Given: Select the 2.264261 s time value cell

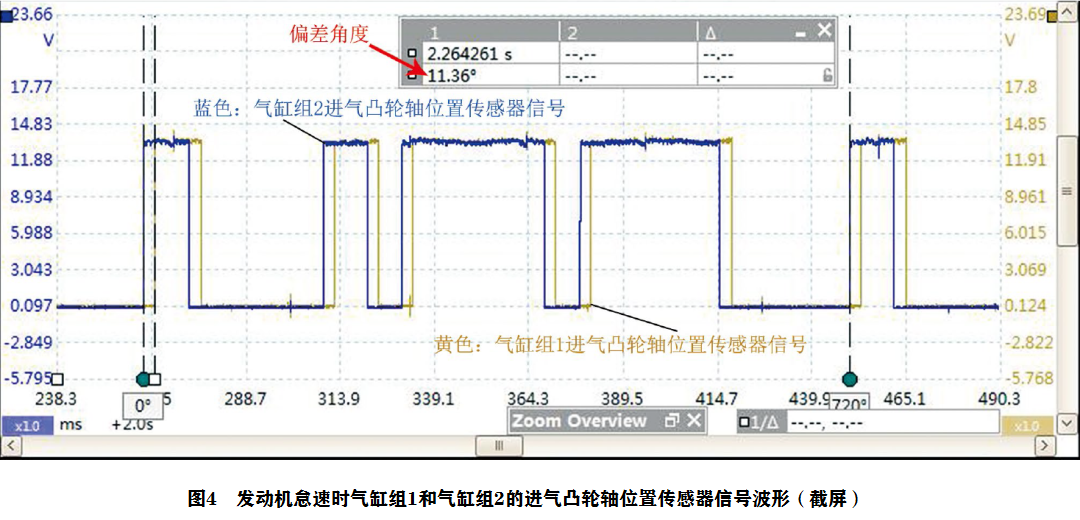Looking at the screenshot, I should point(492,54).
